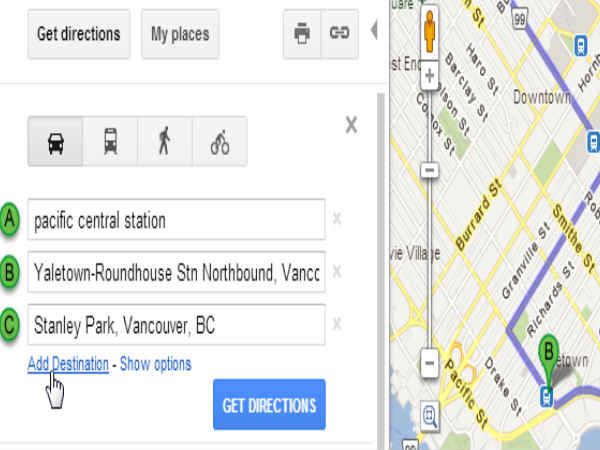This screenshot has height=450, width=600.
Task: Click the print icon
Action: pos(302,34)
